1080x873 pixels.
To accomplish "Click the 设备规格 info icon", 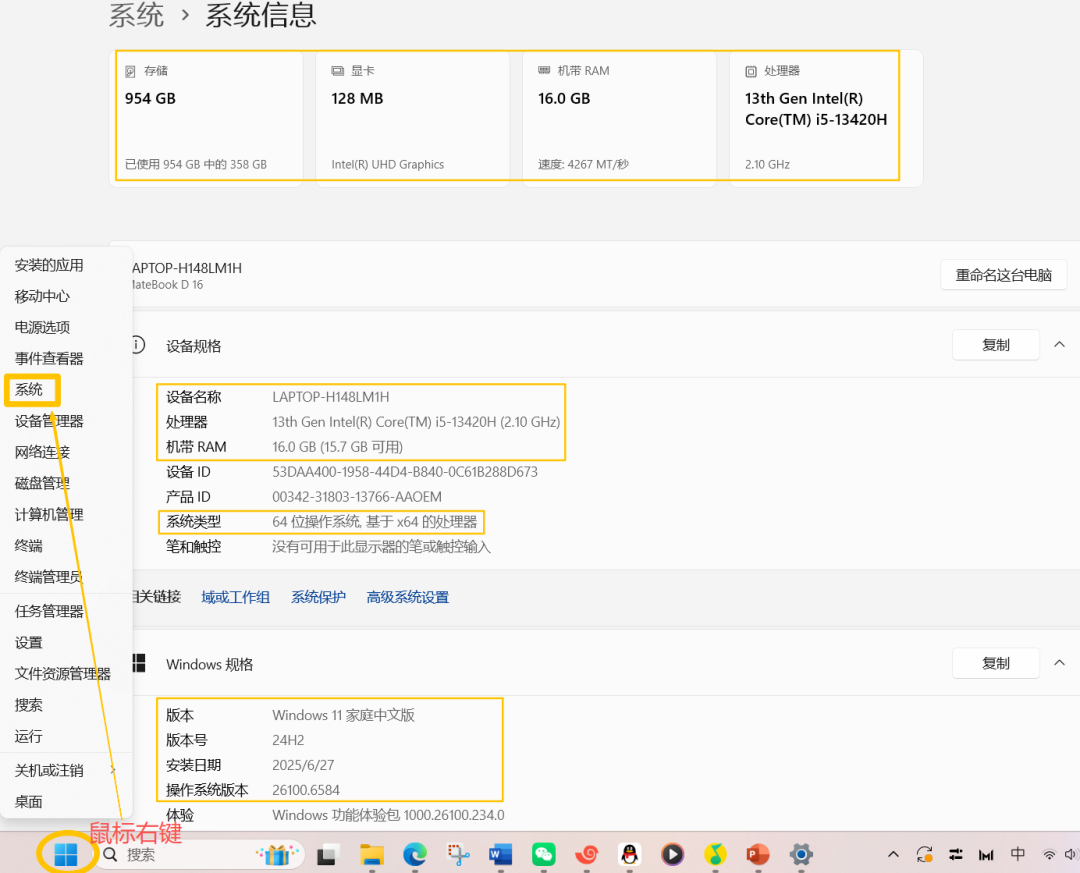I will (138, 345).
